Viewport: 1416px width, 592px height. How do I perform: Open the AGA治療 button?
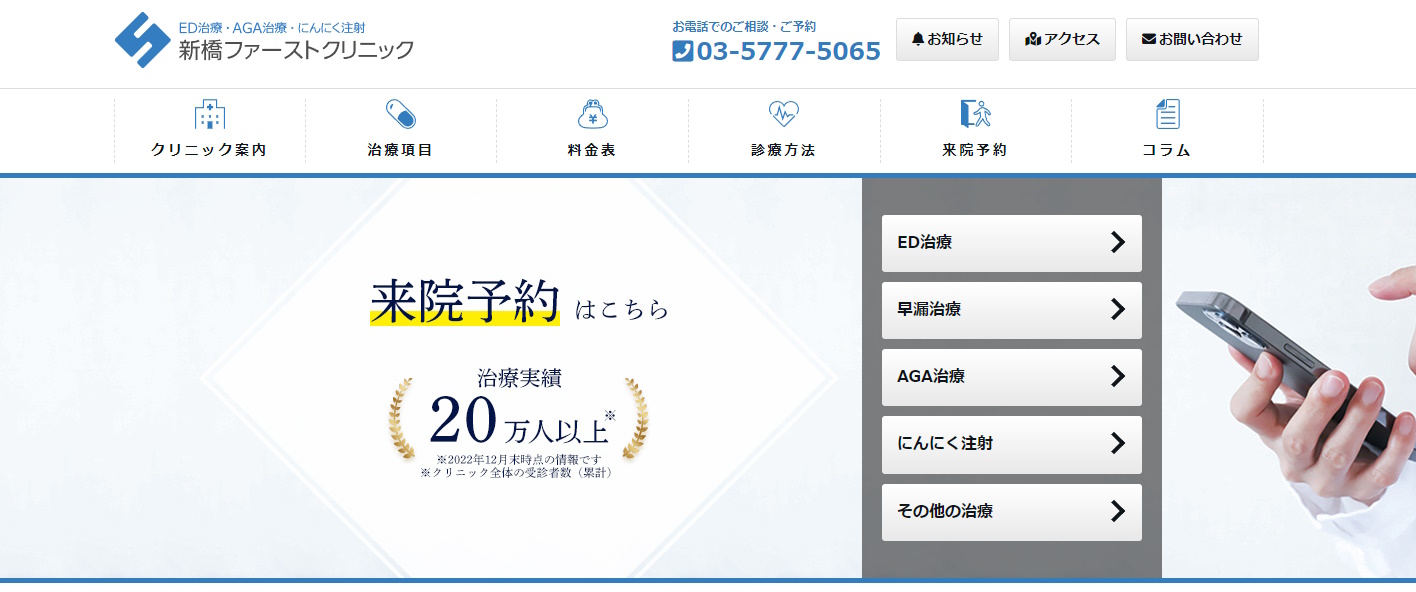(x=1011, y=377)
